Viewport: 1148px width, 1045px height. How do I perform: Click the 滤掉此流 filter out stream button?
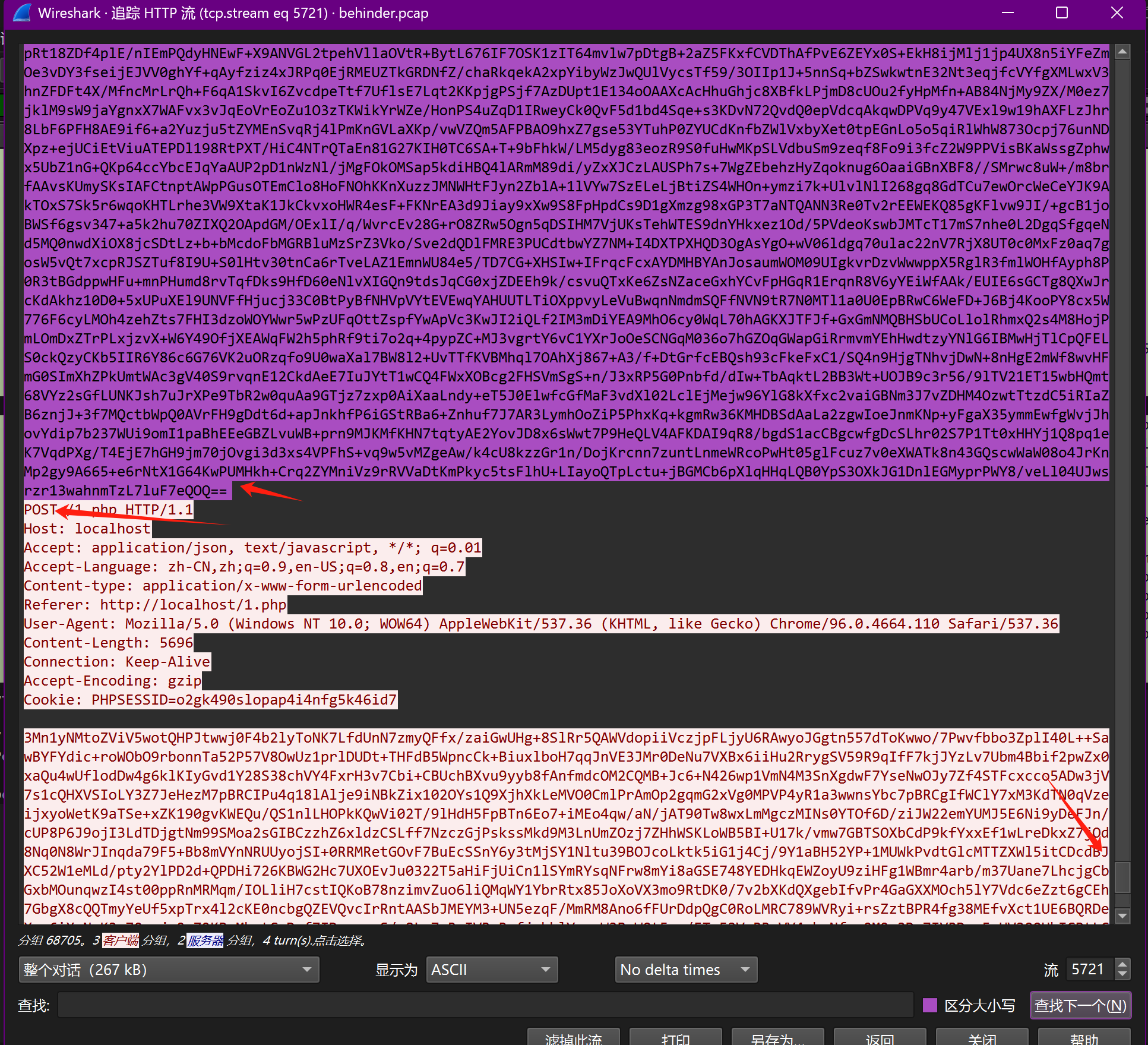click(573, 1038)
